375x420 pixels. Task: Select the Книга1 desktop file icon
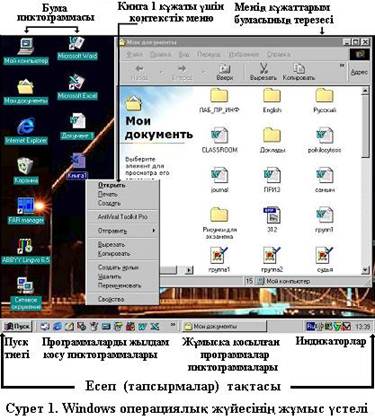77,166
